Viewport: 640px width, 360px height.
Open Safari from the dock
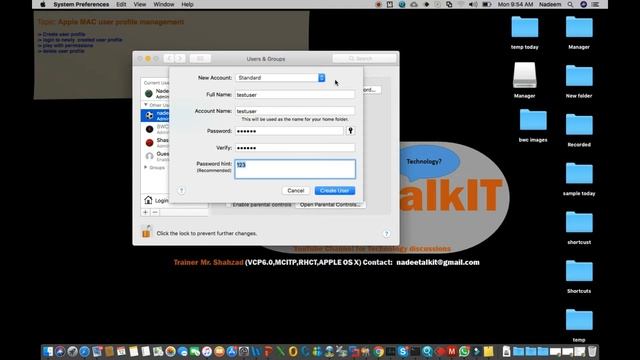84,351
